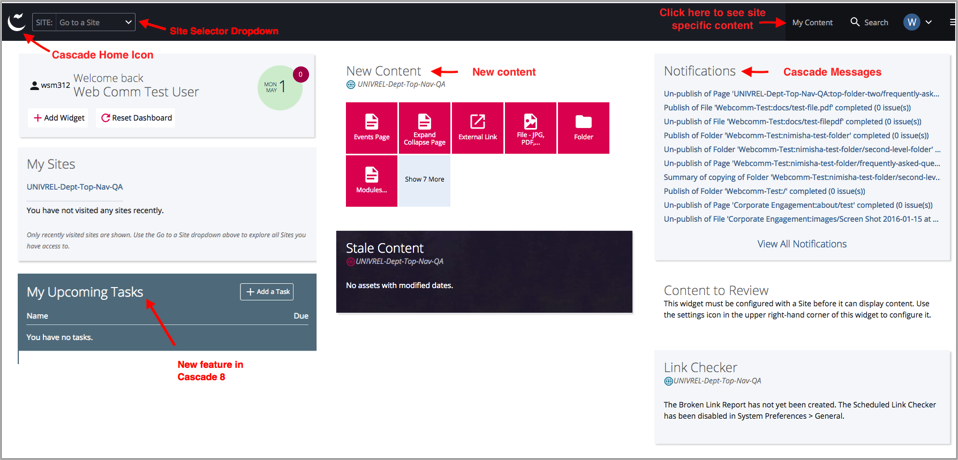Click globe icon under Link Checker heading
The image size is (958, 460).
[668, 381]
